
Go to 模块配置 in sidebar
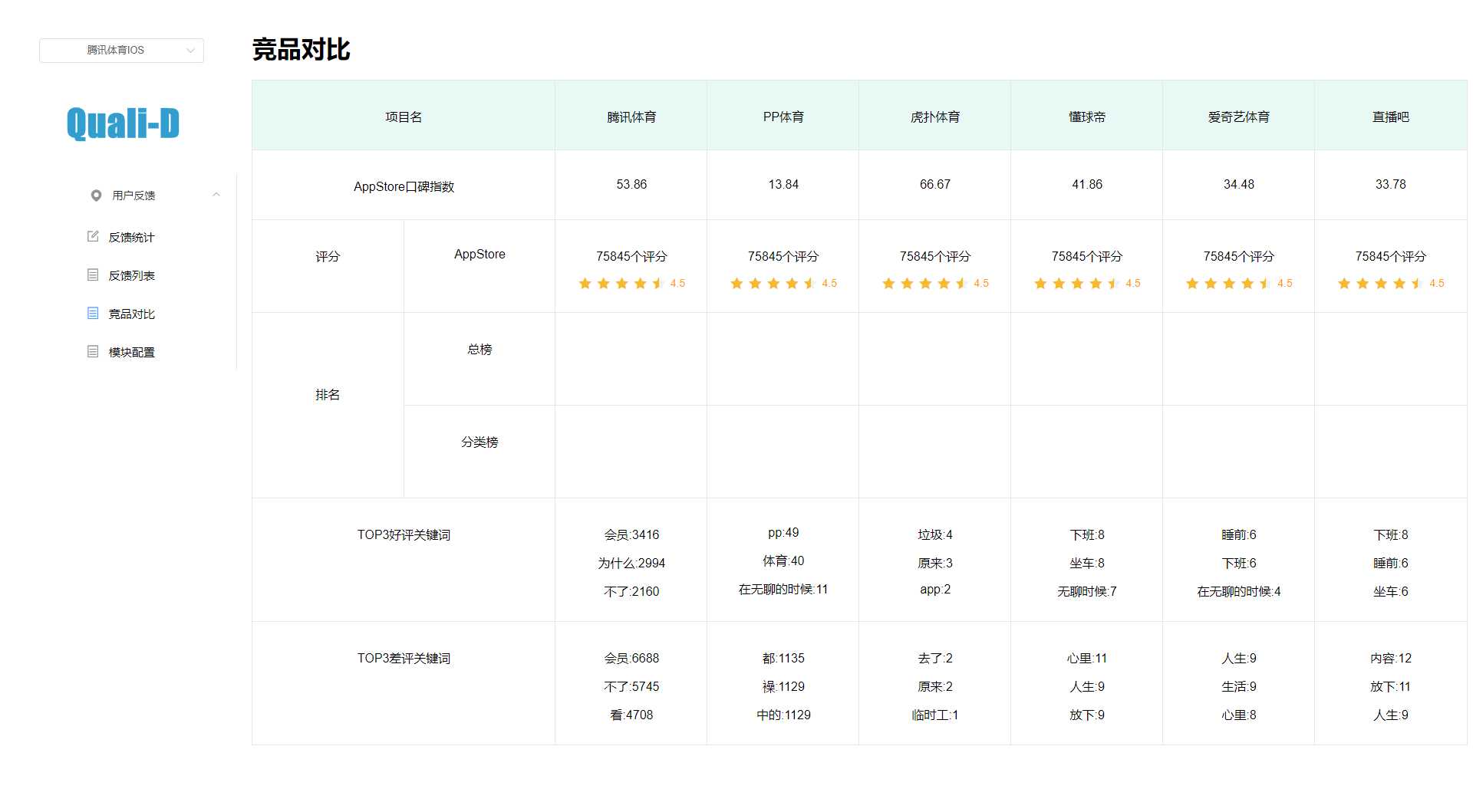(x=131, y=353)
